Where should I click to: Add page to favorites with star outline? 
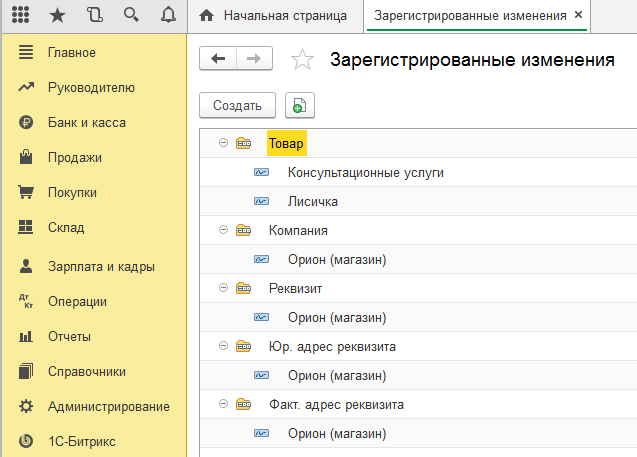point(302,59)
